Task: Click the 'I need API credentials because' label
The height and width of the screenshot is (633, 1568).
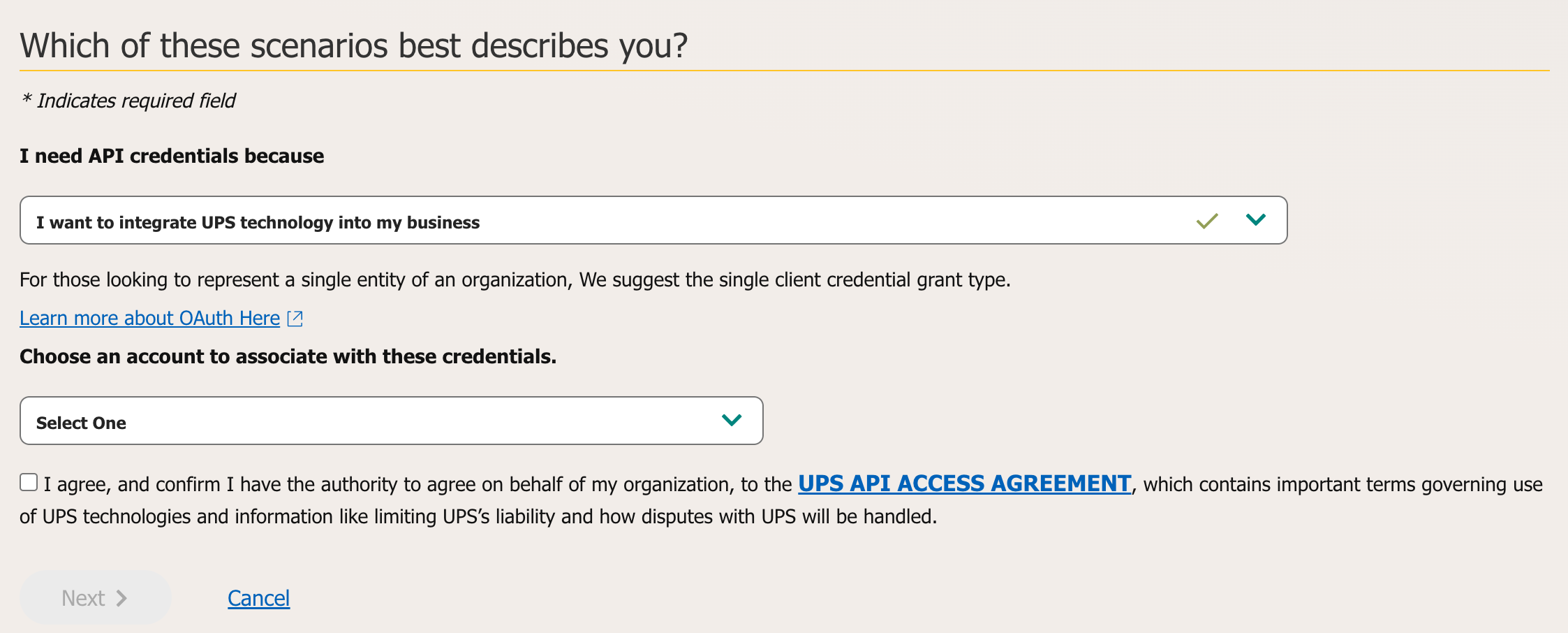Action: (172, 156)
